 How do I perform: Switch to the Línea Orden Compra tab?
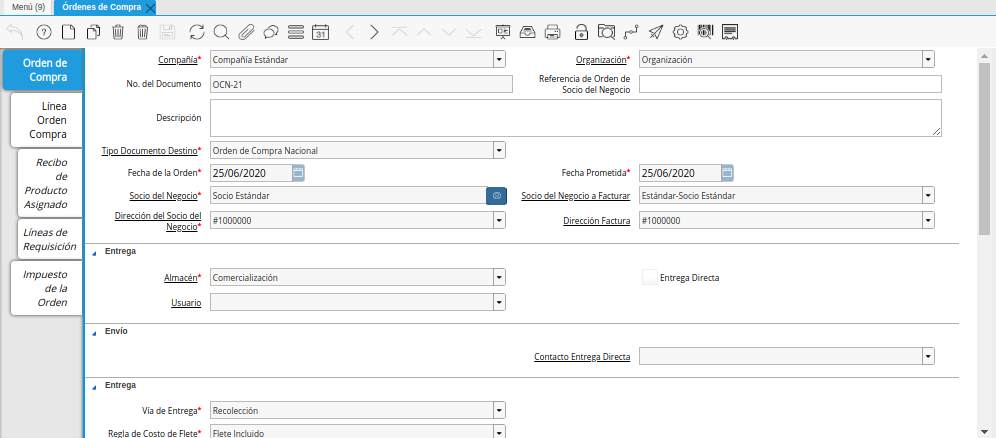[47, 119]
